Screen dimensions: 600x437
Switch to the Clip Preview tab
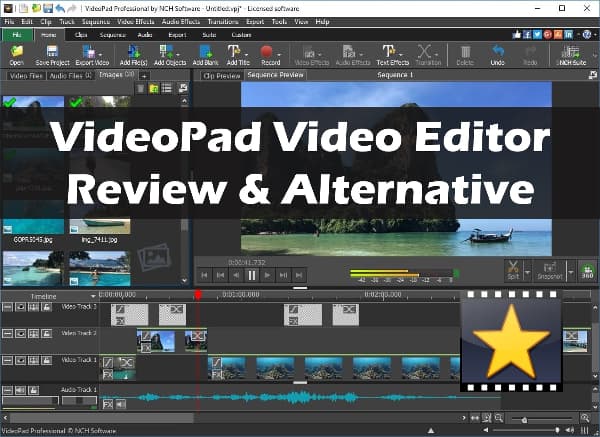point(222,75)
